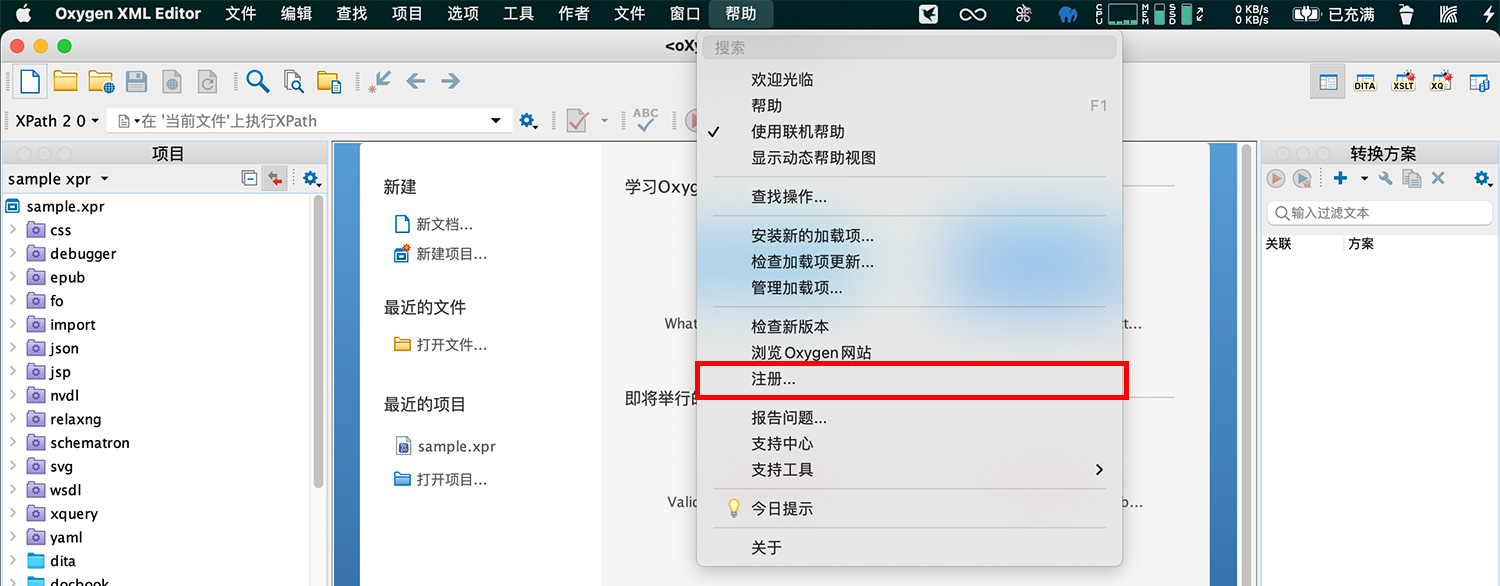Open Project panel settings gear
This screenshot has width=1500, height=586.
[x=311, y=178]
